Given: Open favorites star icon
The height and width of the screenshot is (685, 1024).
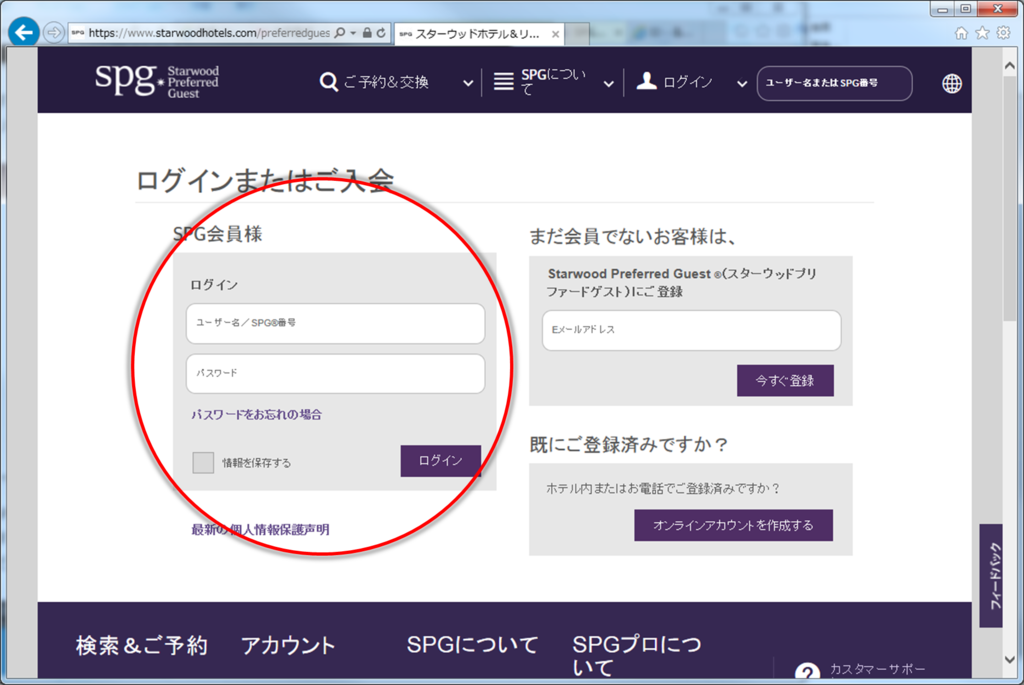Looking at the screenshot, I should [x=982, y=33].
